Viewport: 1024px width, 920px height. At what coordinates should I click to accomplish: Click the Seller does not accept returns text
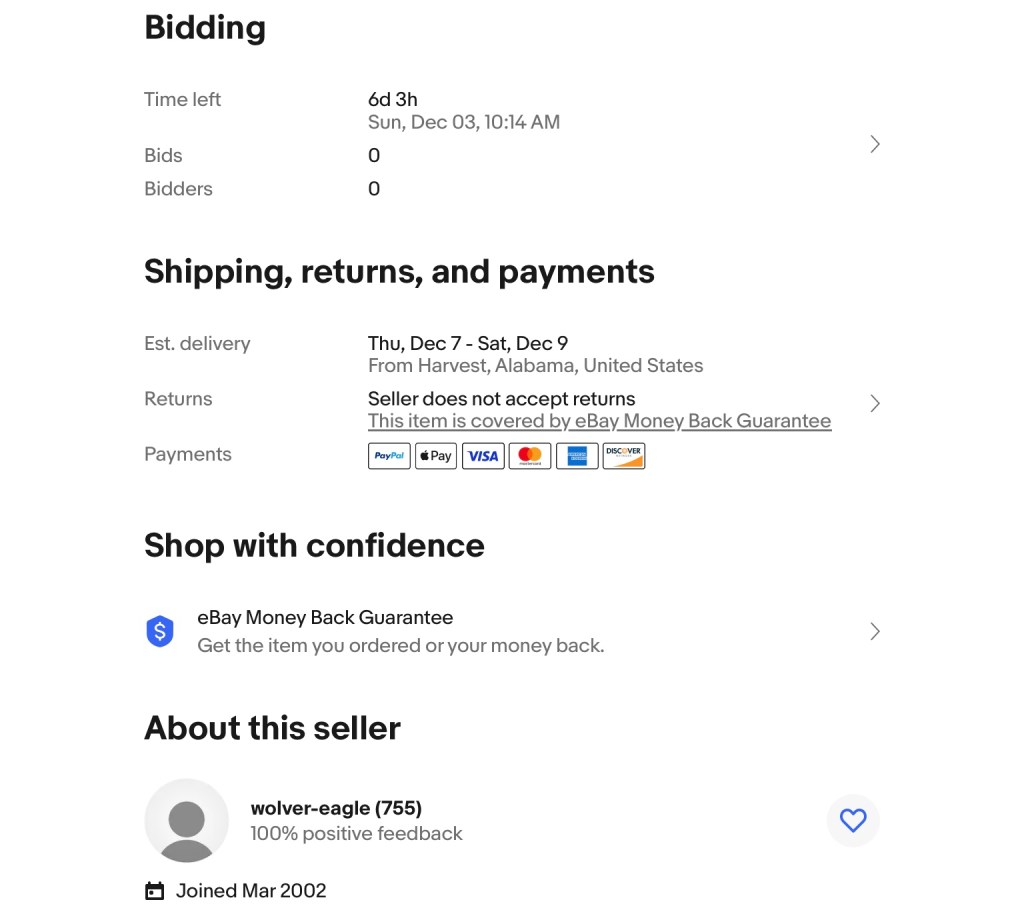point(501,399)
